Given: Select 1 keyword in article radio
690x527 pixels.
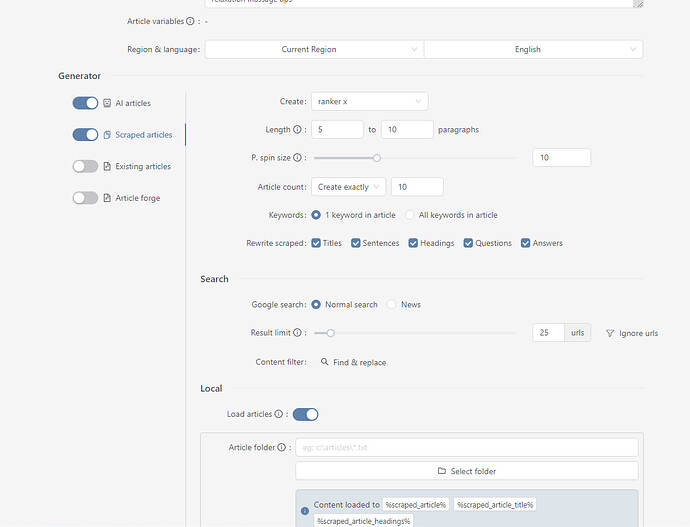Looking at the screenshot, I should click(x=316, y=215).
